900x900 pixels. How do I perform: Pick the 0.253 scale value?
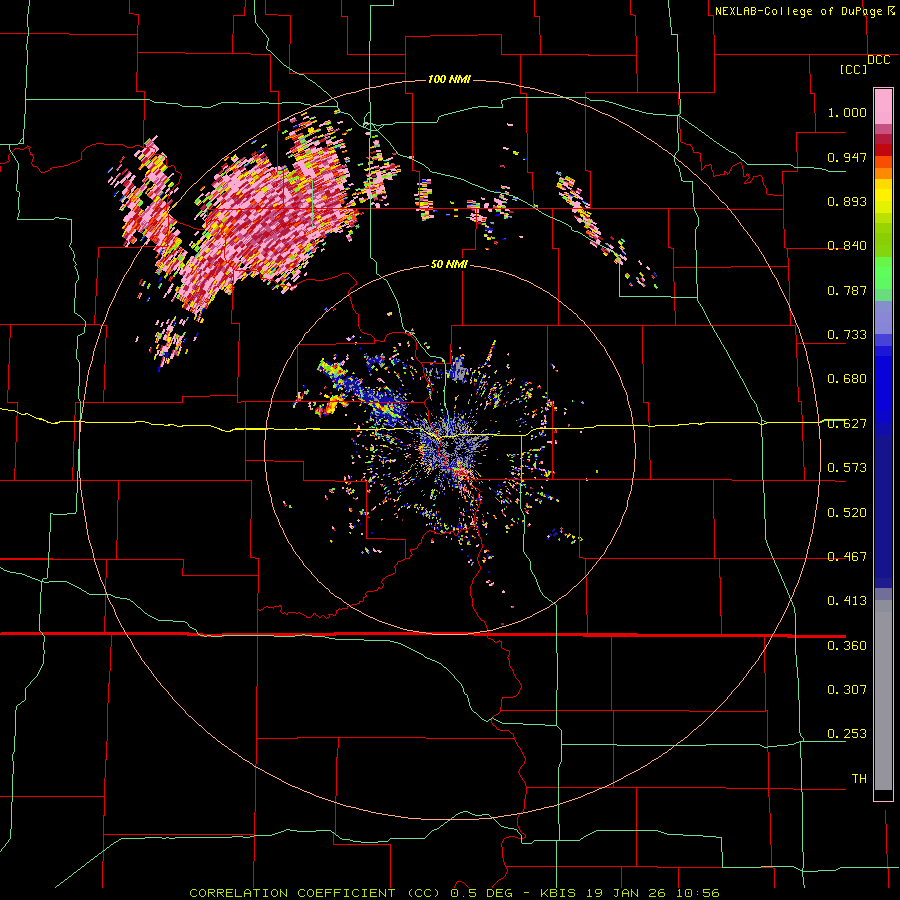click(847, 734)
